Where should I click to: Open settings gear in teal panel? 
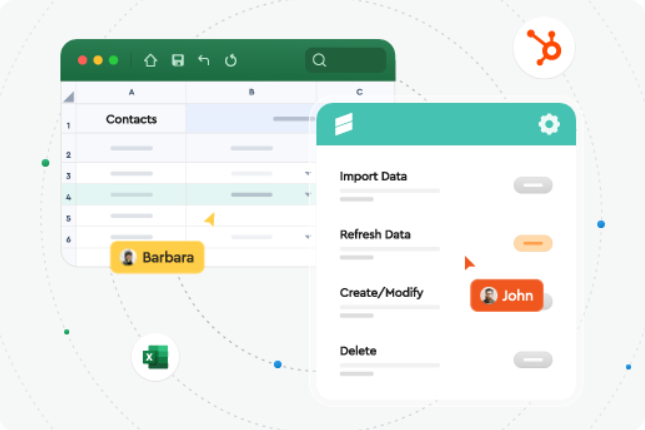coord(549,124)
